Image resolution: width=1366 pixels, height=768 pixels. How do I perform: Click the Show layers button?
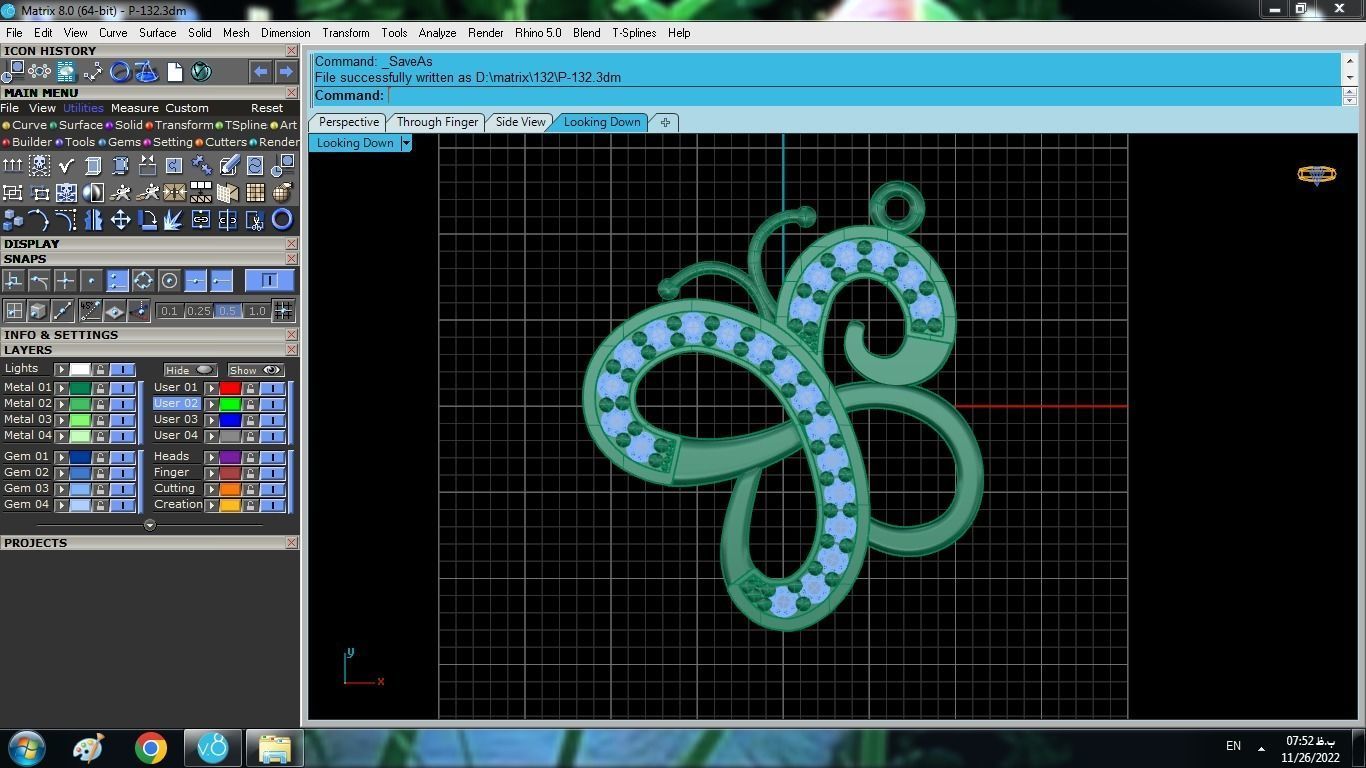[x=255, y=370]
